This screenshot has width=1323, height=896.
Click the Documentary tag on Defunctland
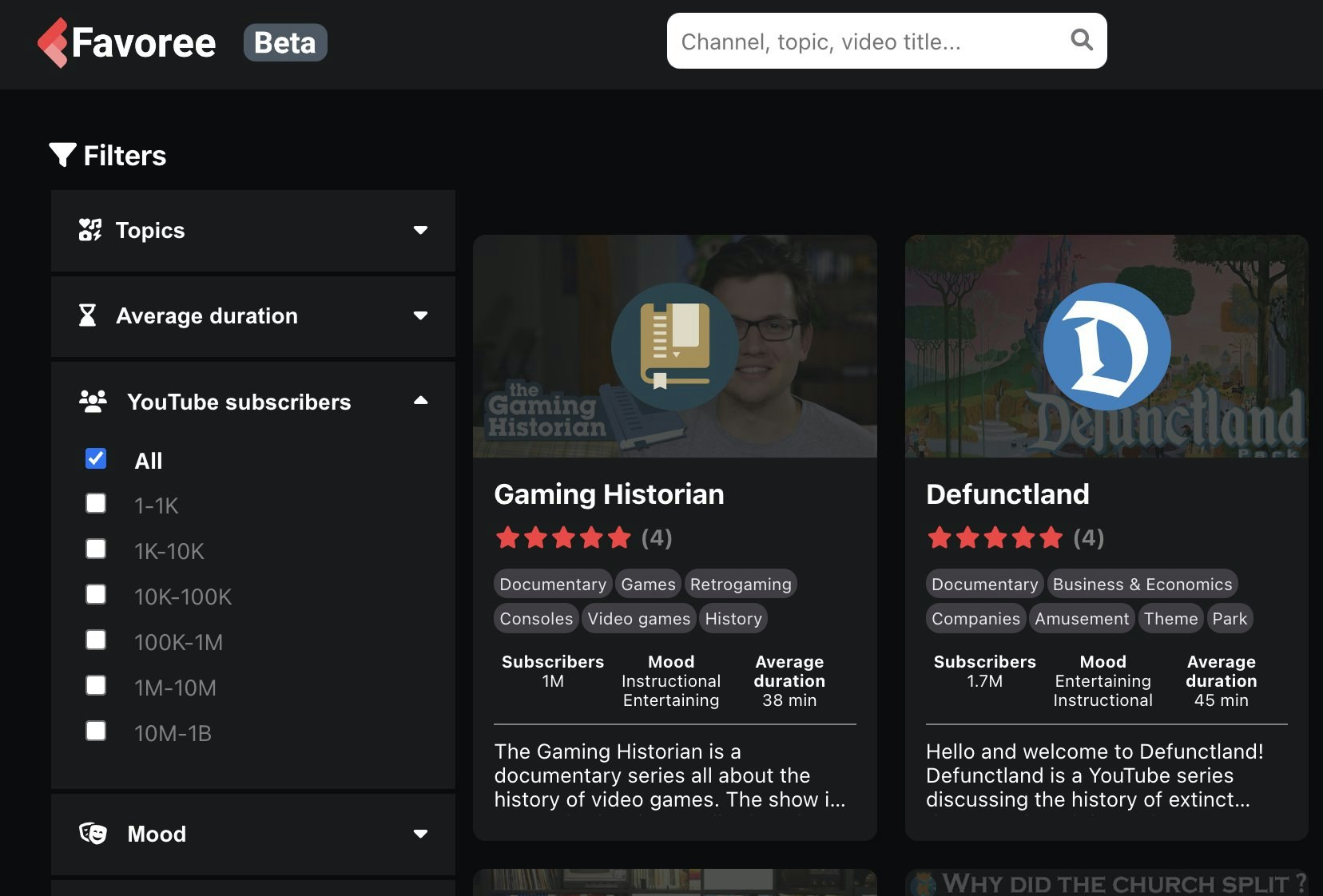984,584
